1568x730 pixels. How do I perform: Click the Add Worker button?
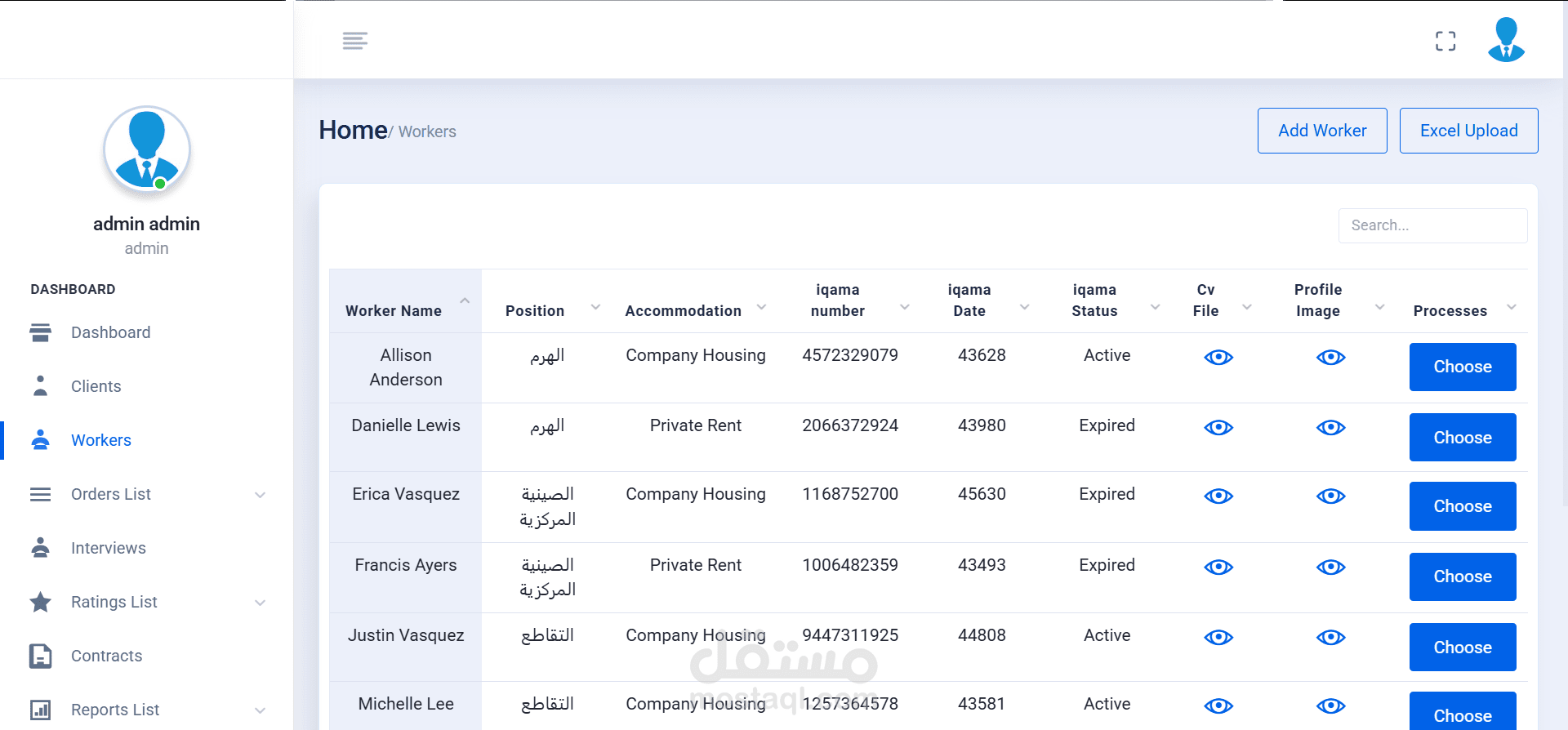point(1321,131)
